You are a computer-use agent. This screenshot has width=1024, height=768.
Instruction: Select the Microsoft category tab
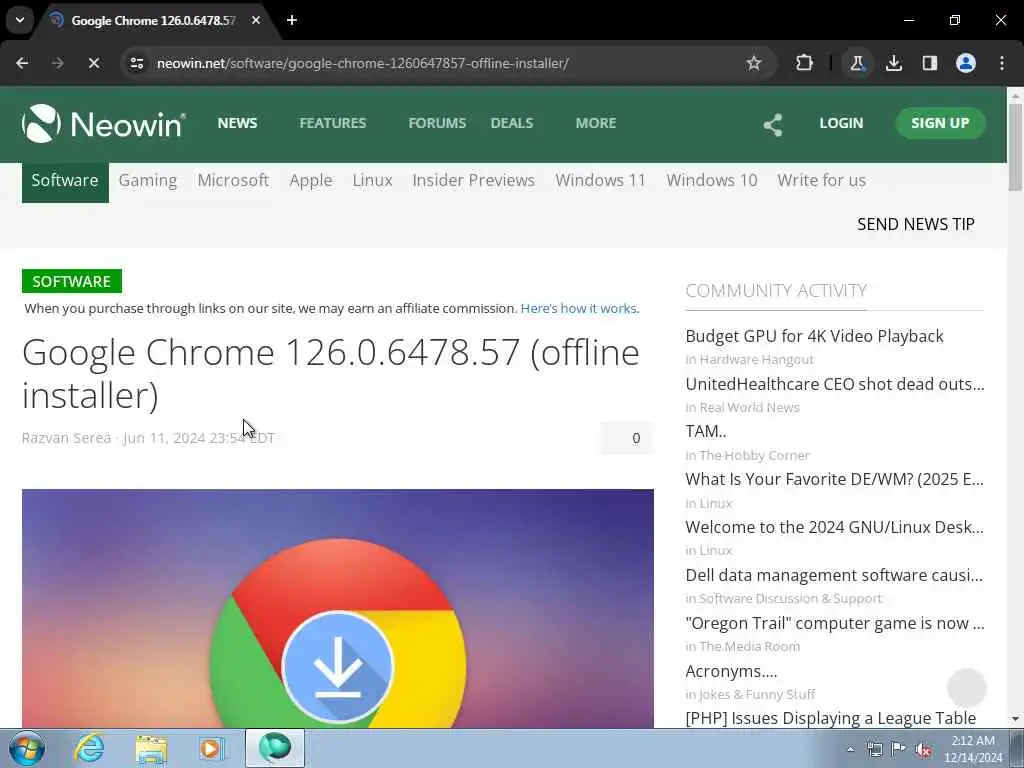pyautogui.click(x=233, y=180)
